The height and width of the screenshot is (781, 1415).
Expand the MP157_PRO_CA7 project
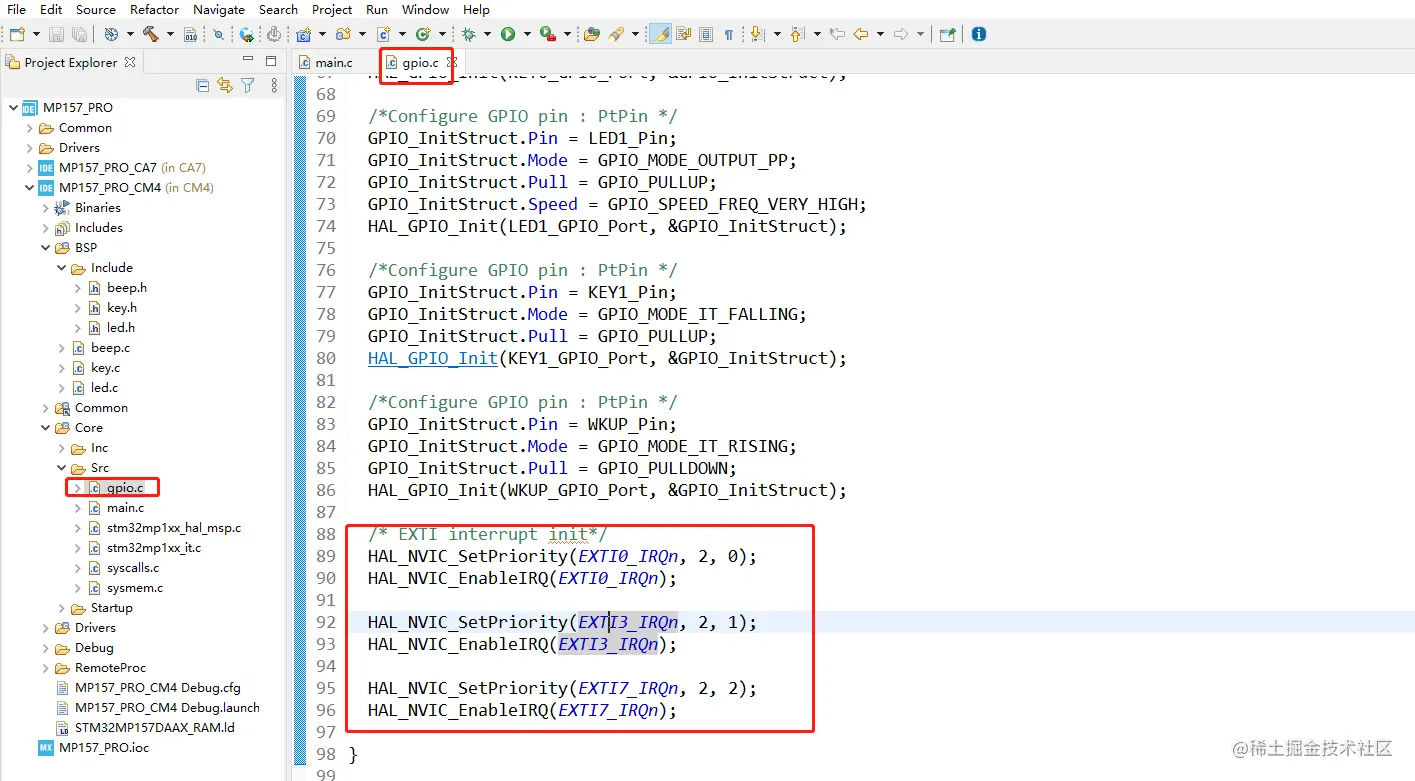(29, 168)
